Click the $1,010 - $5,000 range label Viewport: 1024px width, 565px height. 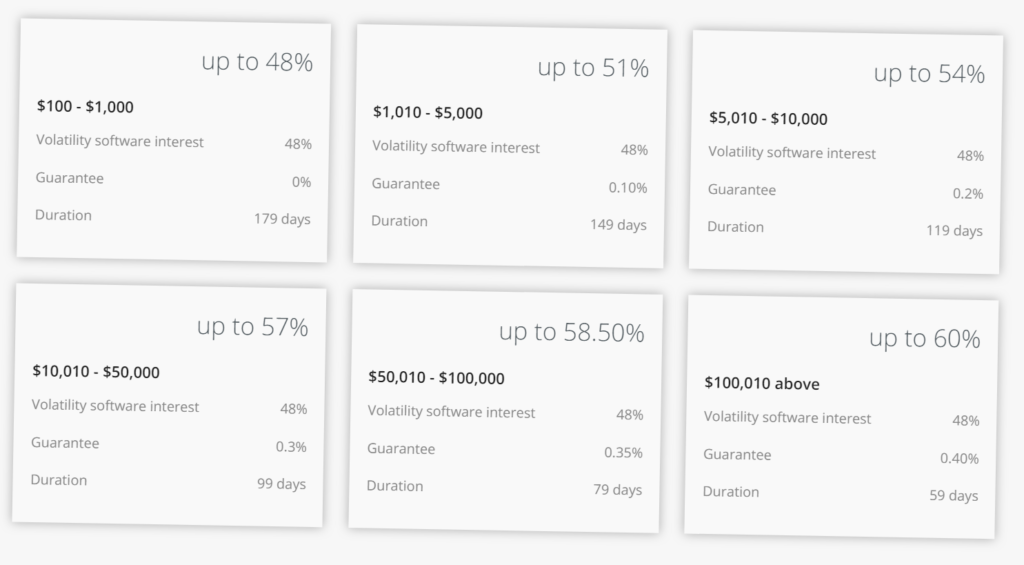pos(428,112)
